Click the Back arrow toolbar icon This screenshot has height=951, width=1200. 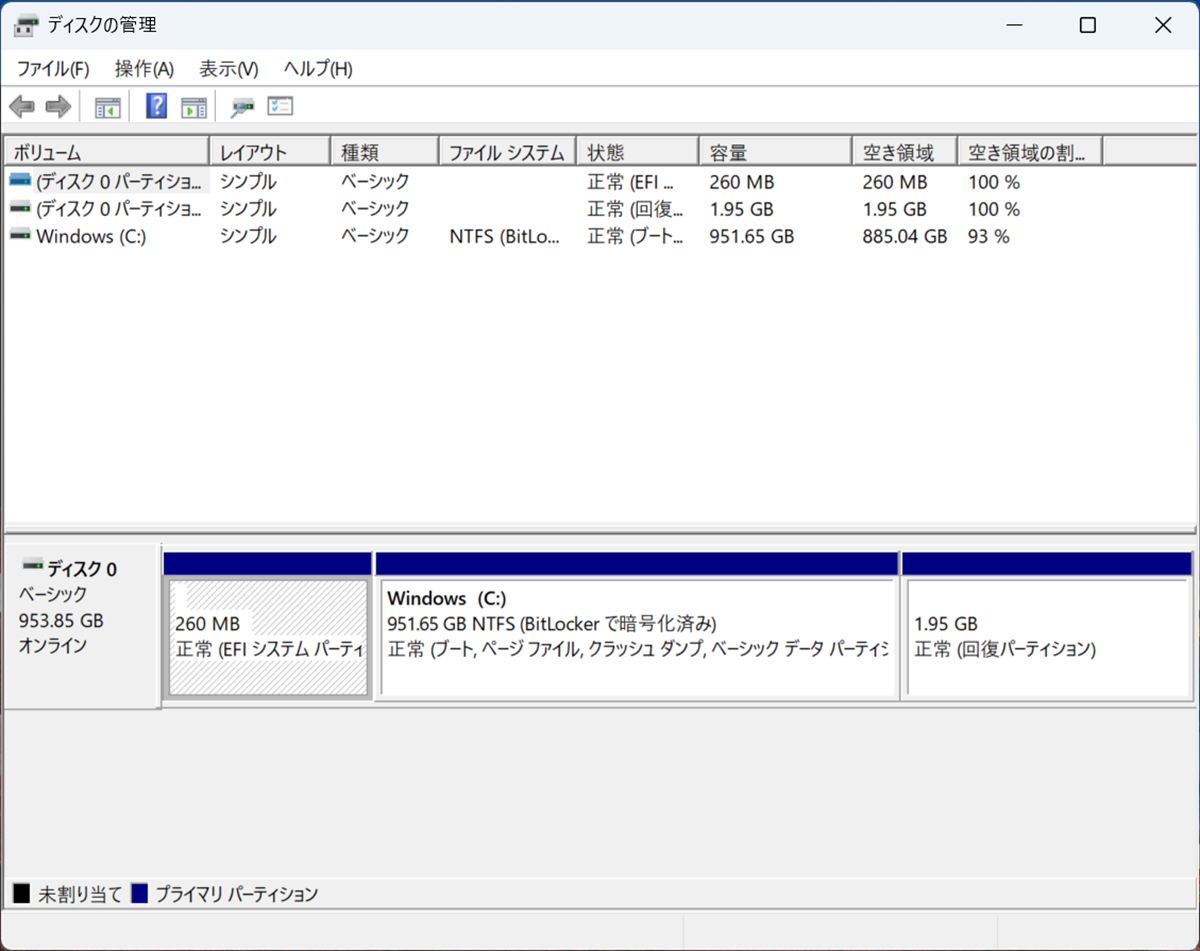22,106
